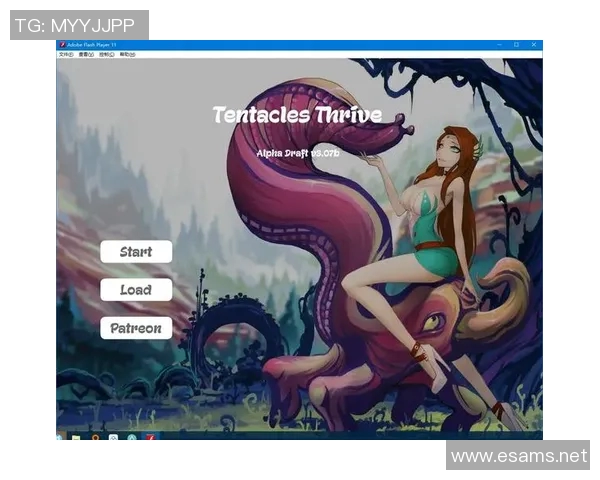Click the Start button in the game
The height and width of the screenshot is (480, 600).
tap(136, 252)
